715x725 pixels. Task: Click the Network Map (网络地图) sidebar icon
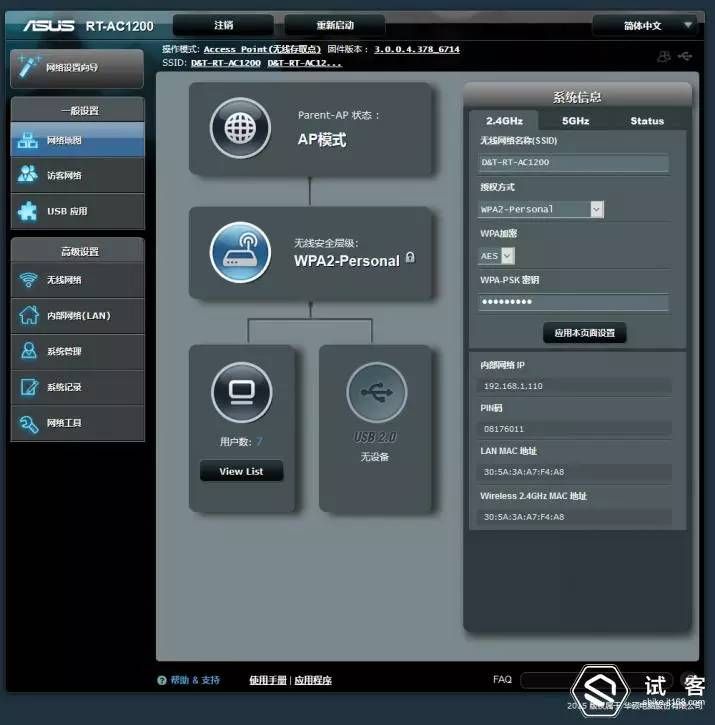point(28,140)
